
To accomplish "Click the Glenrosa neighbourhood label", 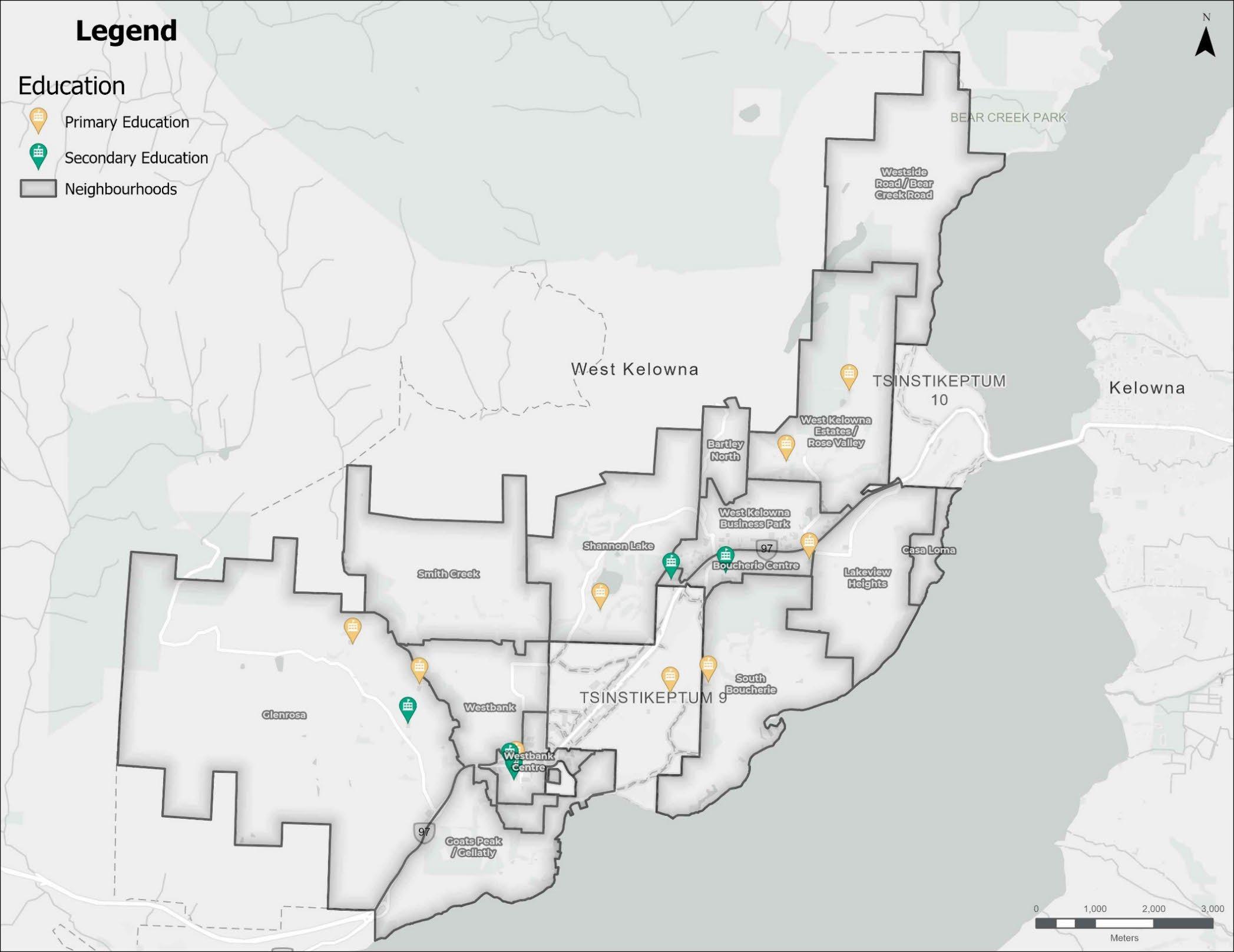I will coord(284,715).
